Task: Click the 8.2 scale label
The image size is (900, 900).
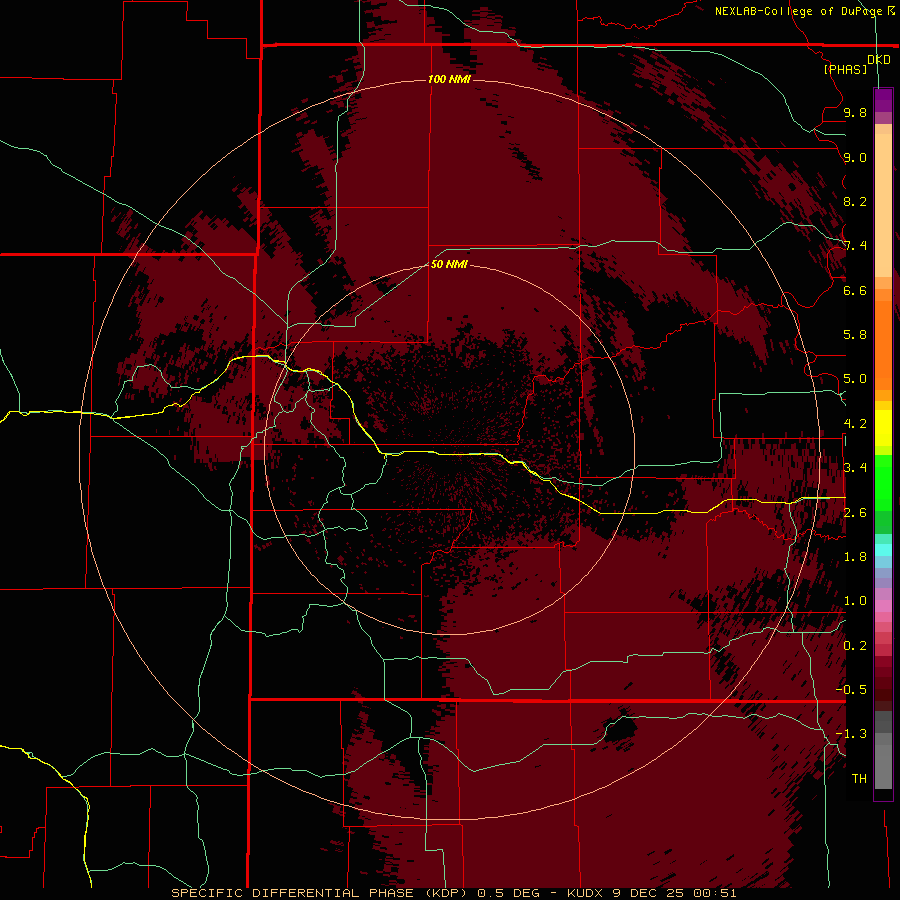Action: (855, 201)
